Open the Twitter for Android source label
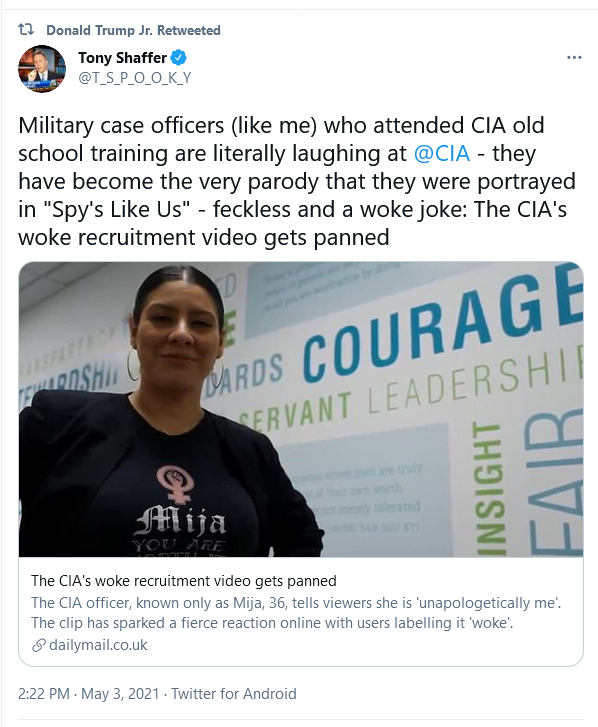This screenshot has height=727, width=598. [x=234, y=694]
